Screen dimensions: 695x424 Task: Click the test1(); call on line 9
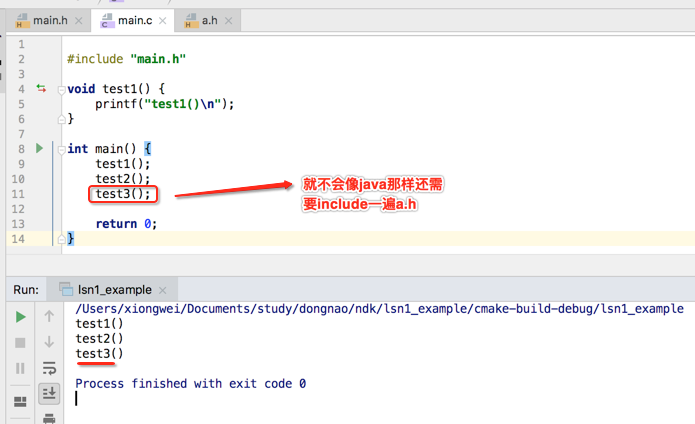coord(123,164)
